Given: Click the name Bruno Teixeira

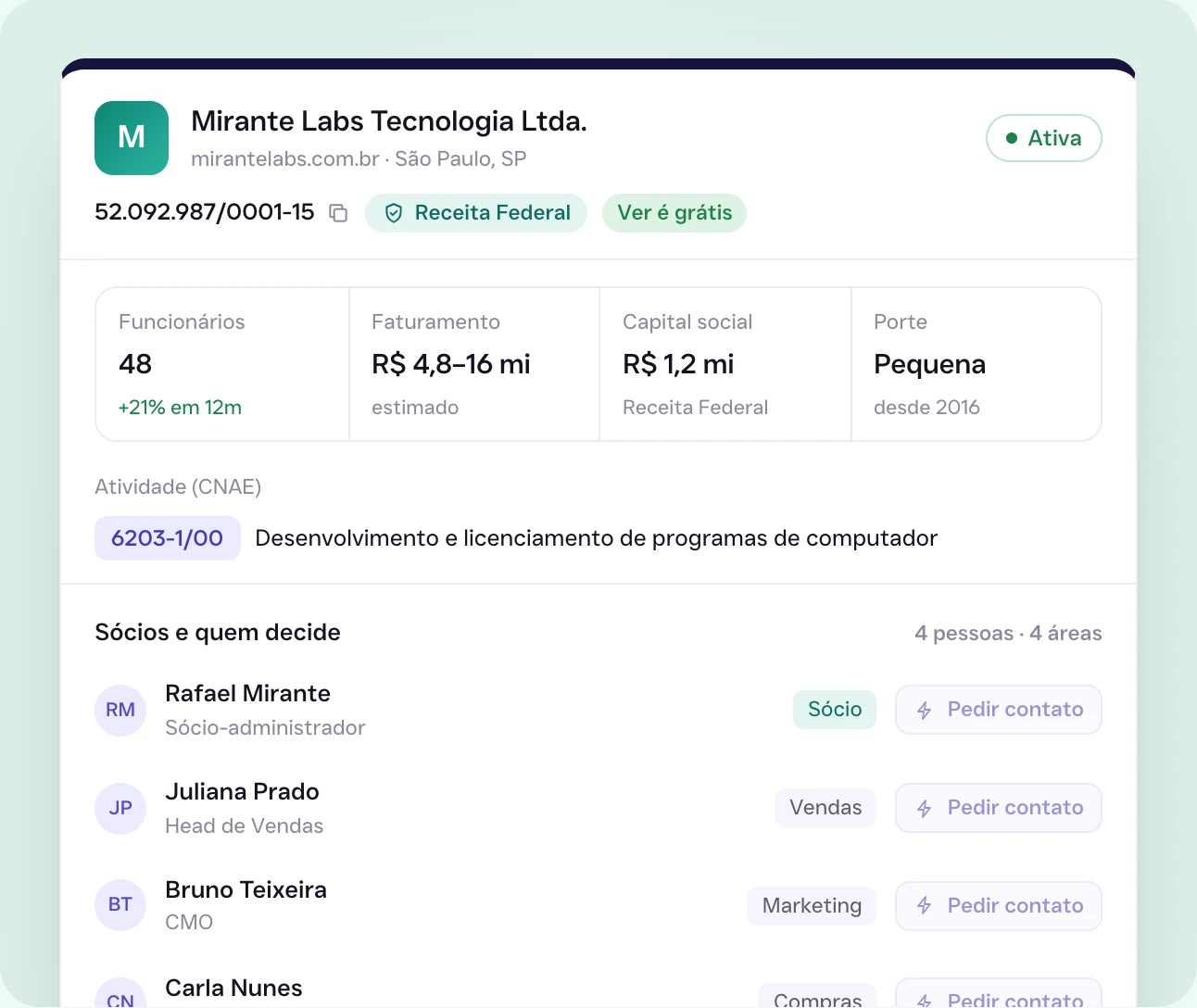Looking at the screenshot, I should click(246, 890).
